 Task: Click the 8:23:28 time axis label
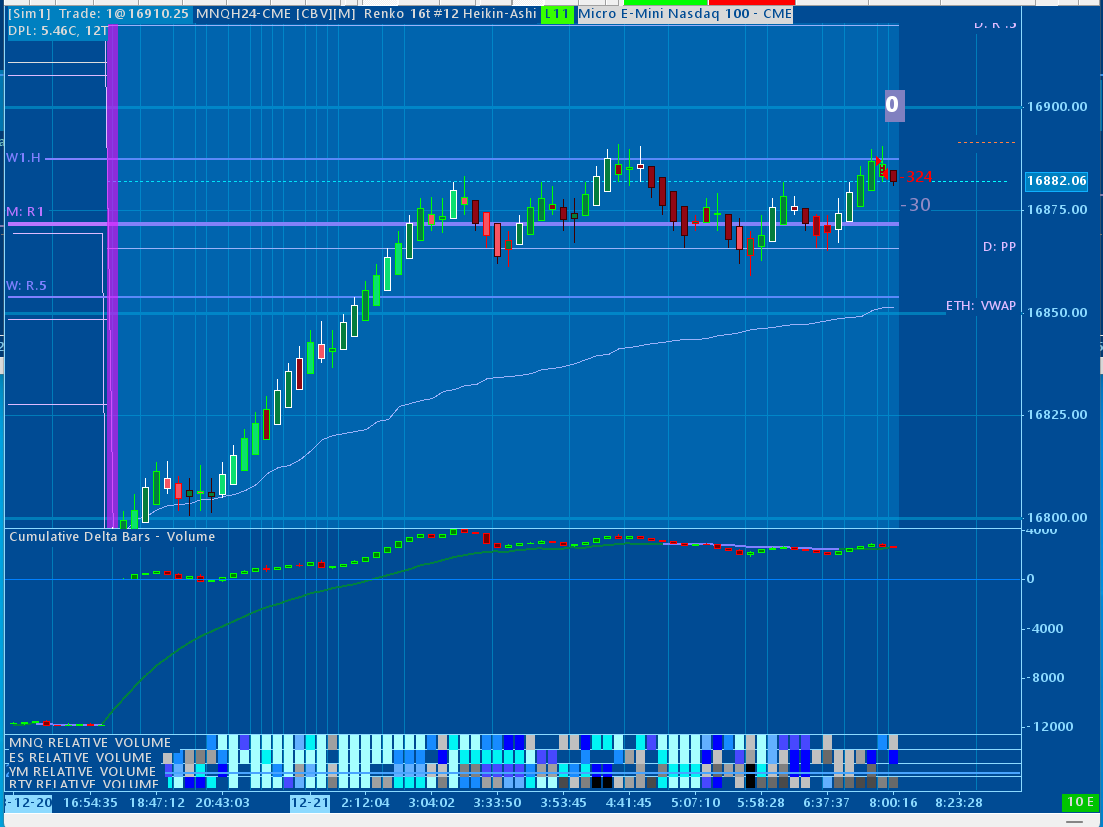point(959,802)
